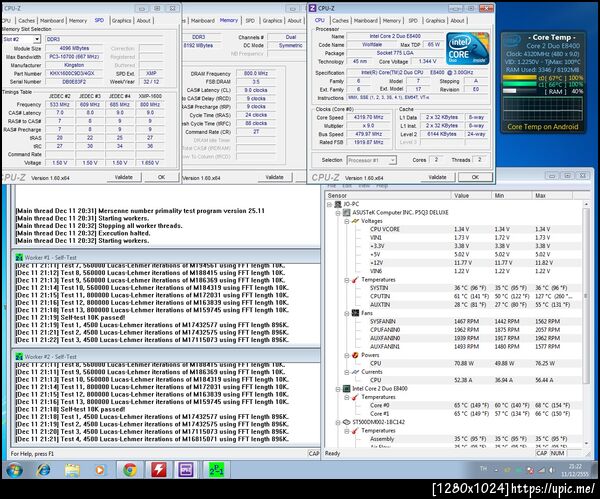Viewport: 600px width, 499px height.
Task: Open Mainboard tab in the CPU-Z CPU window
Action: 365,21
